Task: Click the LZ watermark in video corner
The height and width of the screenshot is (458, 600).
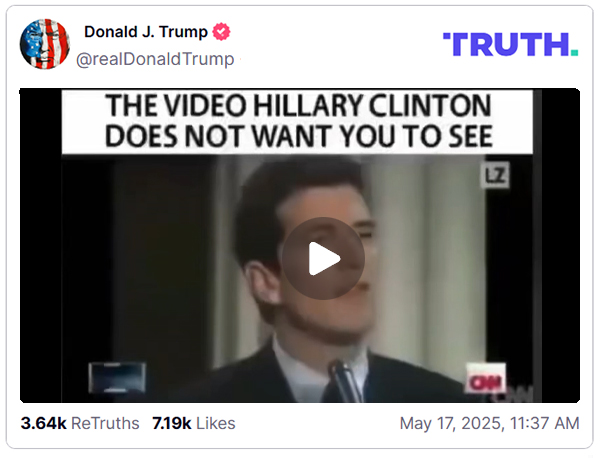Action: point(495,175)
